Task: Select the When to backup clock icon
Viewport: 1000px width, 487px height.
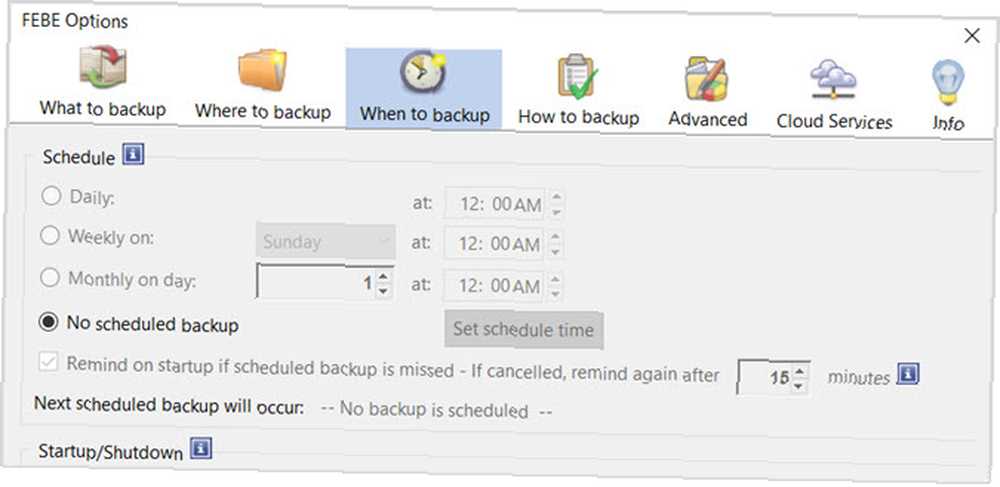Action: [x=423, y=73]
